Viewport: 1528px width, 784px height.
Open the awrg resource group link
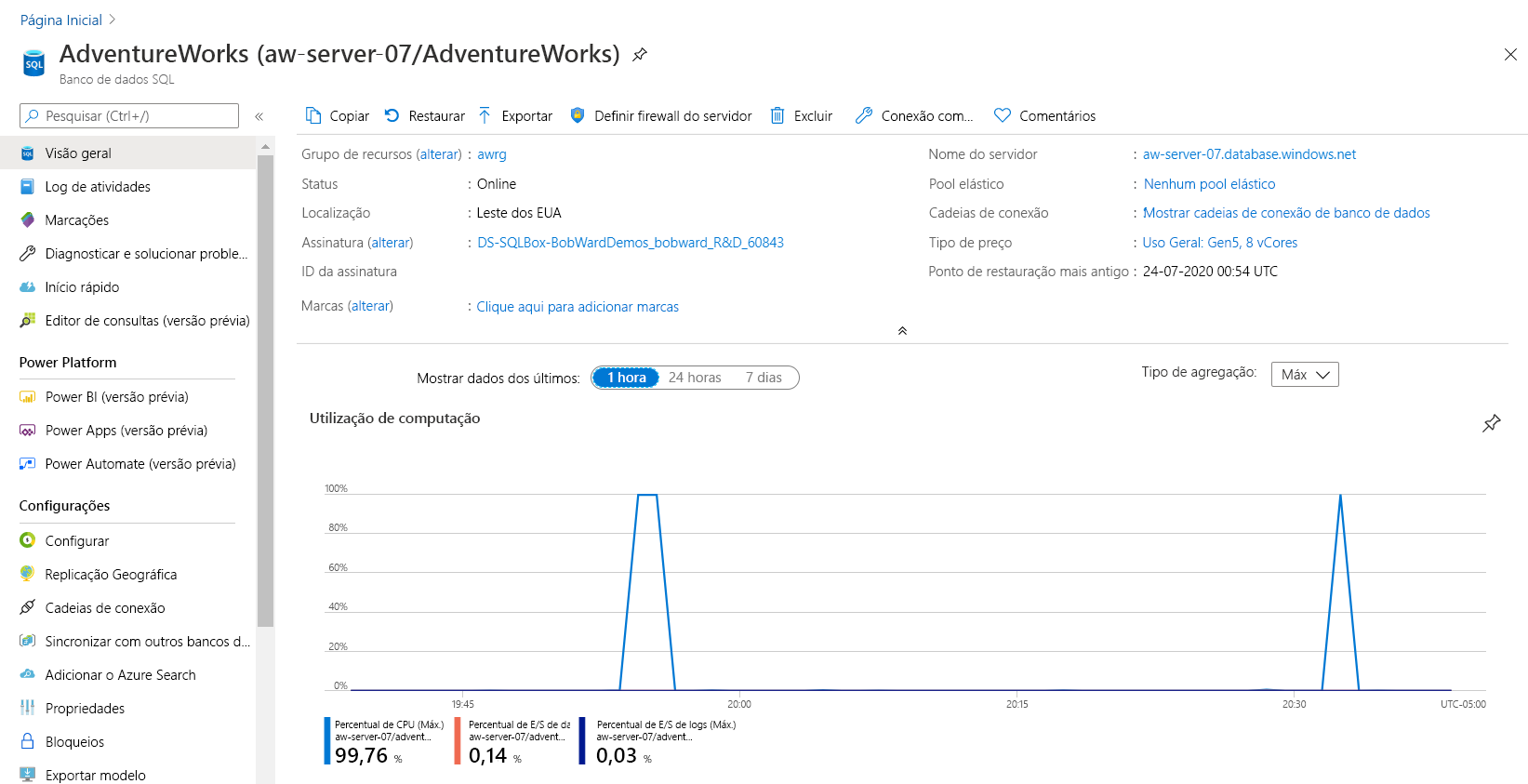pyautogui.click(x=492, y=154)
